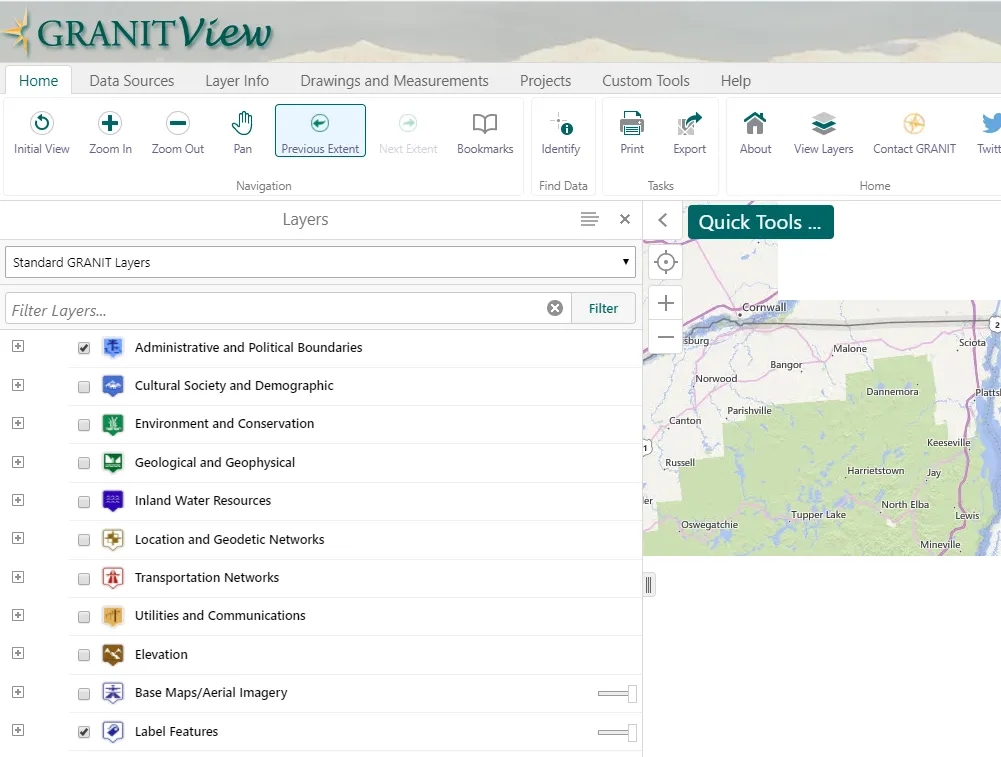Zoom out with map minus button

665,337
